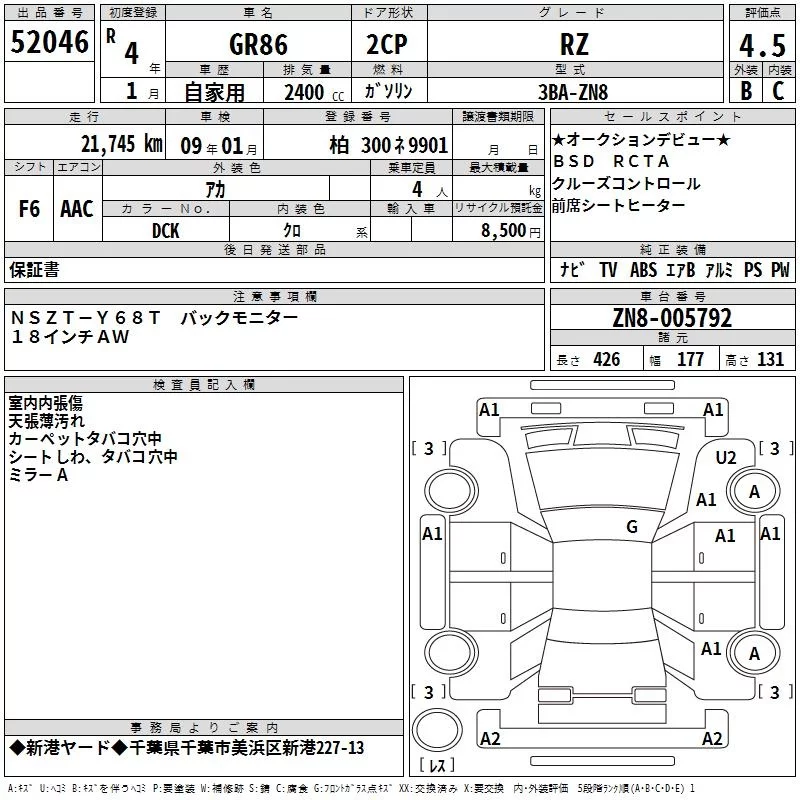
Task: Select the model code 3BA-ZN8
Action: (x=573, y=92)
